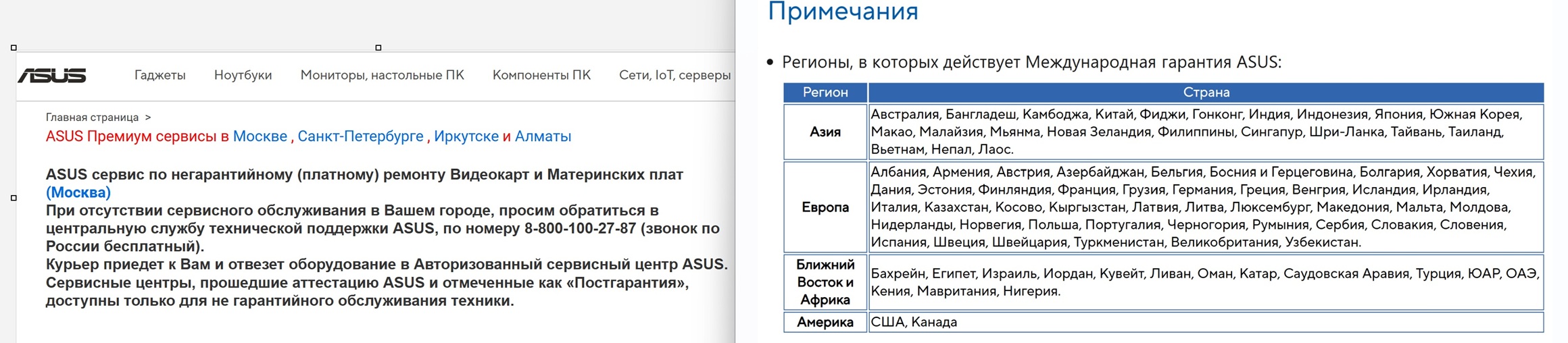The image size is (1568, 343).
Task: Open the Гаджеты menu
Action: (x=160, y=75)
